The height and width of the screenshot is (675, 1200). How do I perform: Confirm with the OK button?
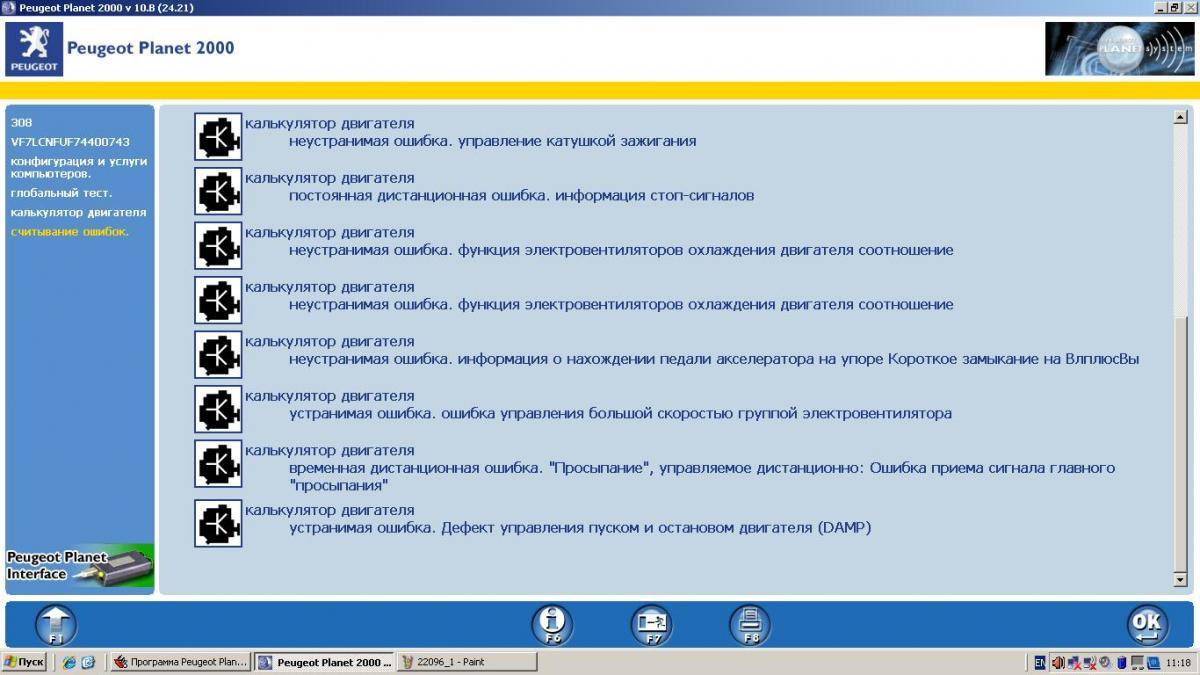[1147, 625]
